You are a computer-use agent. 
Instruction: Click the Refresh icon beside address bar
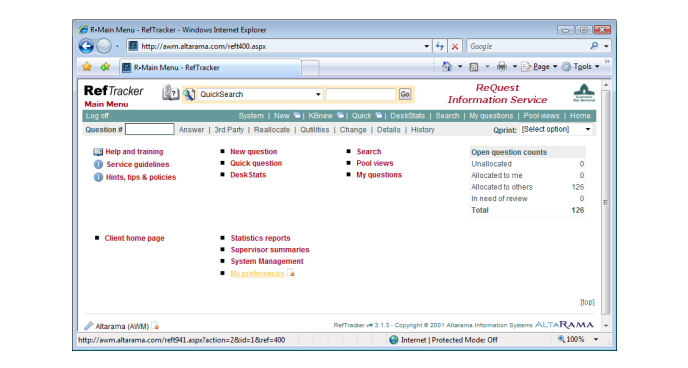(x=440, y=46)
